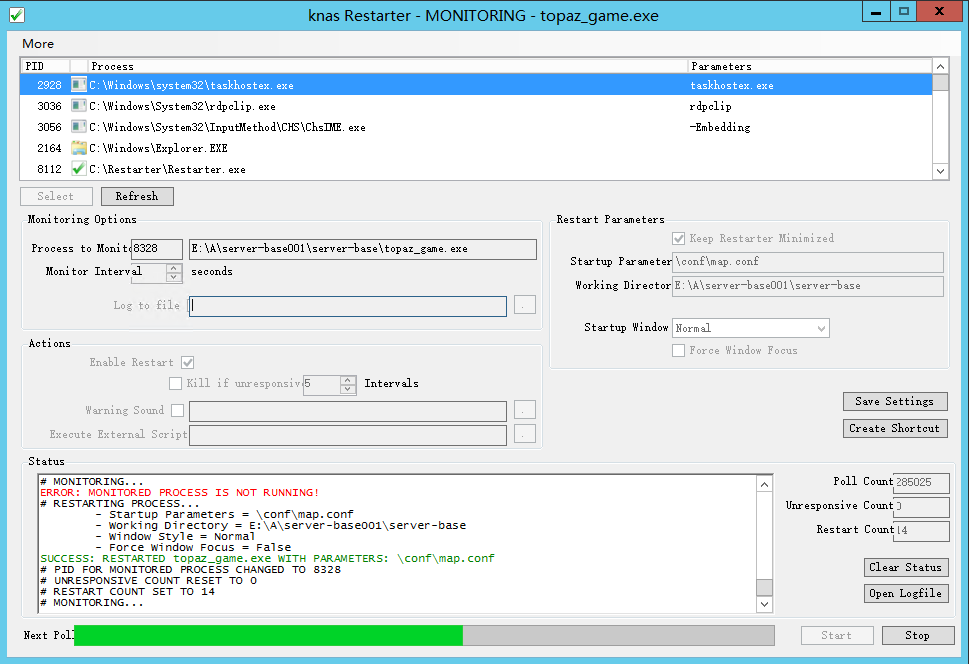969x664 pixels.
Task: Click browse button next to Warning Sound field
Action: (x=525, y=410)
